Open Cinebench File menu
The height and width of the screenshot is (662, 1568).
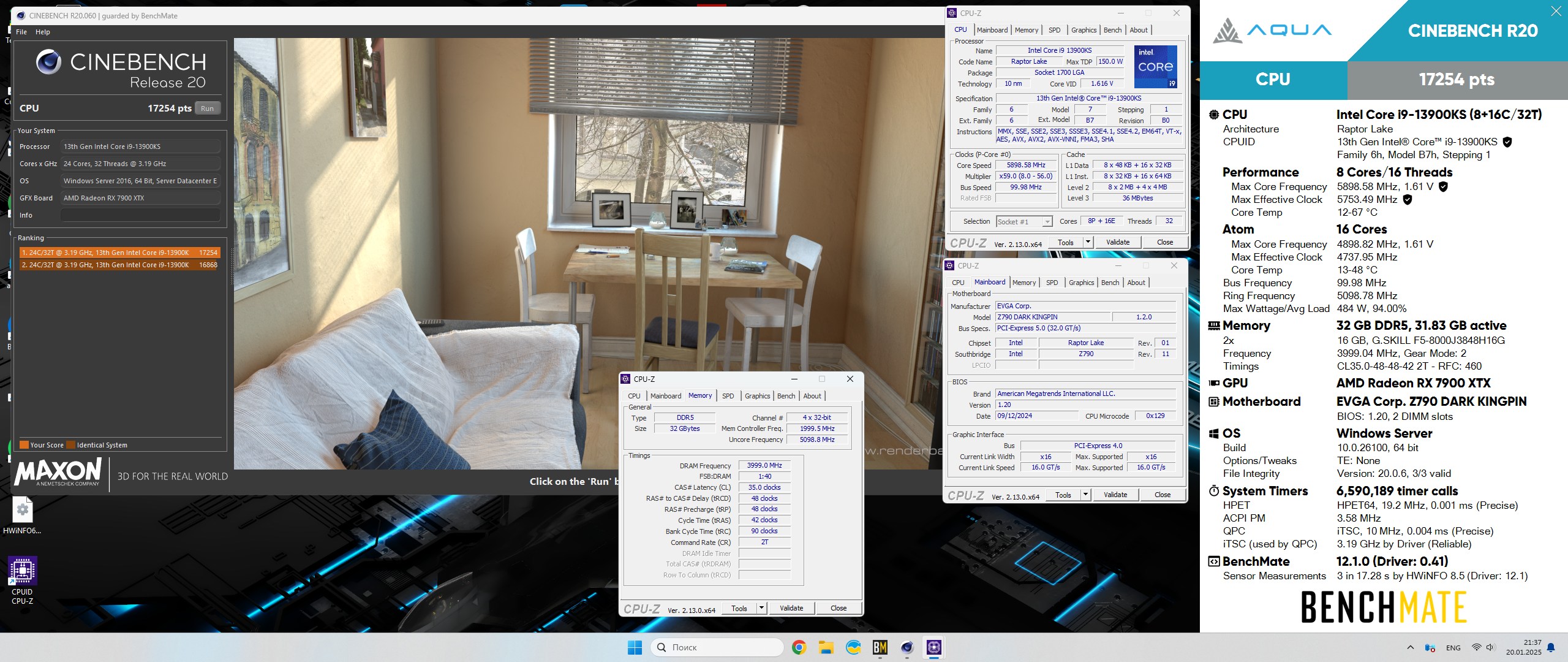[x=21, y=32]
